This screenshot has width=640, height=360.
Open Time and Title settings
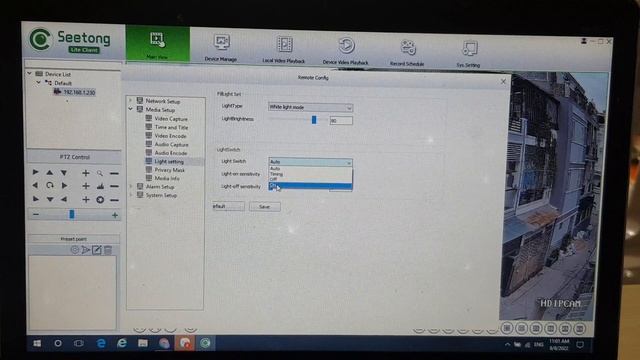tap(171, 127)
